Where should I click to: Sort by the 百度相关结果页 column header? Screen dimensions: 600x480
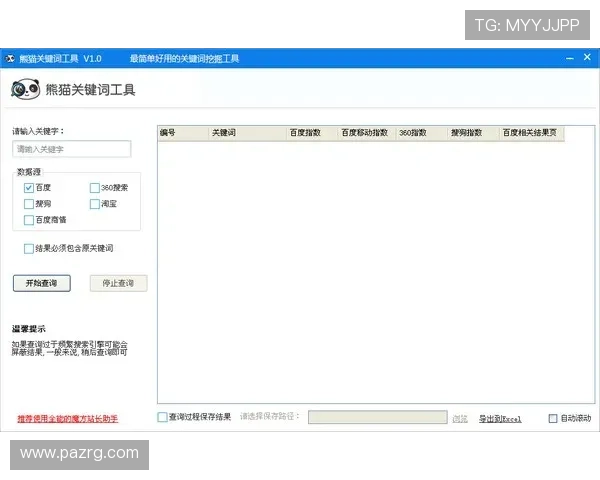[532, 133]
